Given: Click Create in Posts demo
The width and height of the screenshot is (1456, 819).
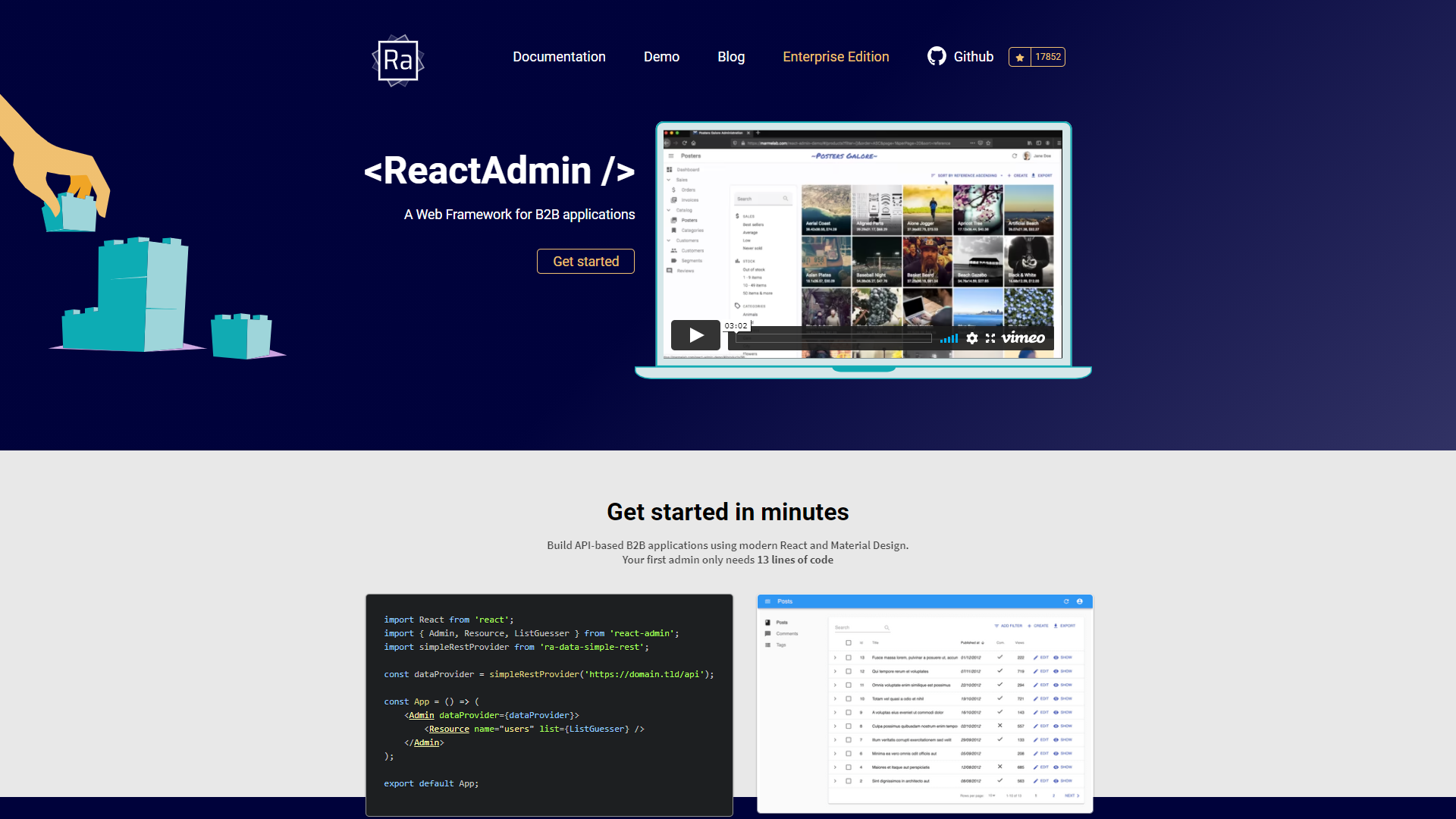Looking at the screenshot, I should [1038, 626].
